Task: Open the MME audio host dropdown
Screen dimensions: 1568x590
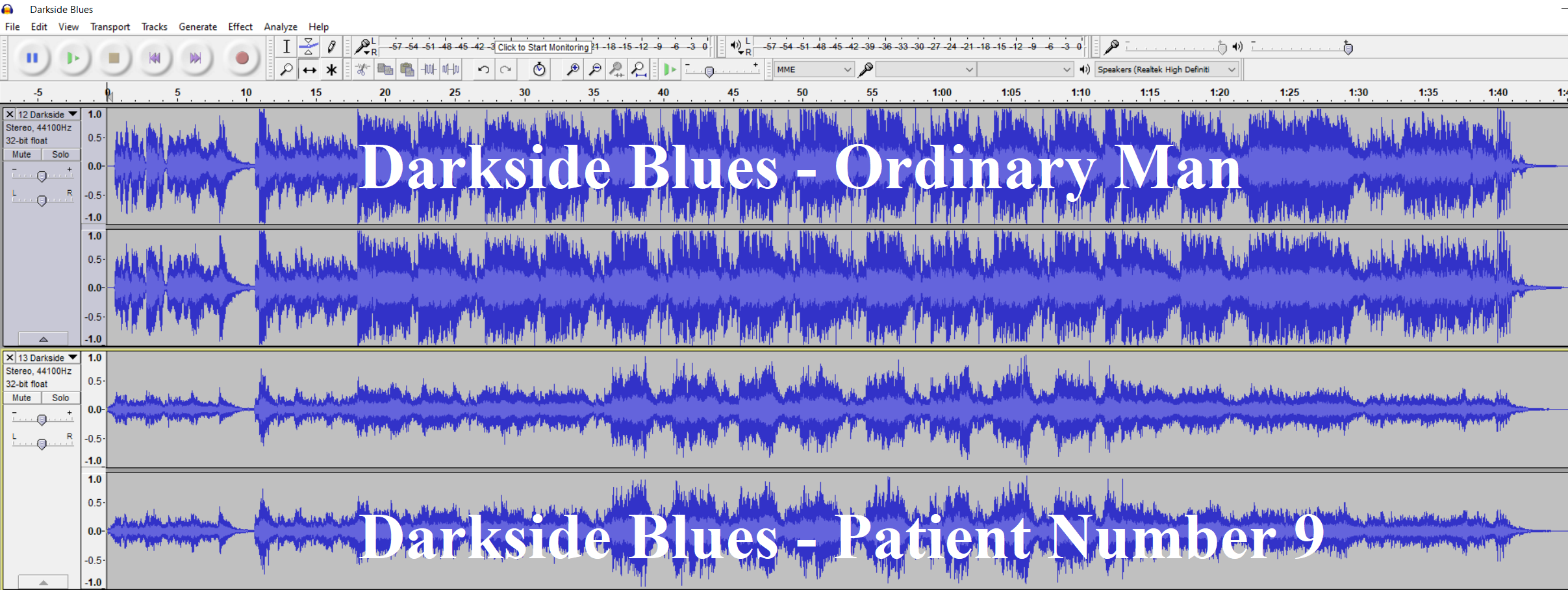Action: tap(813, 69)
